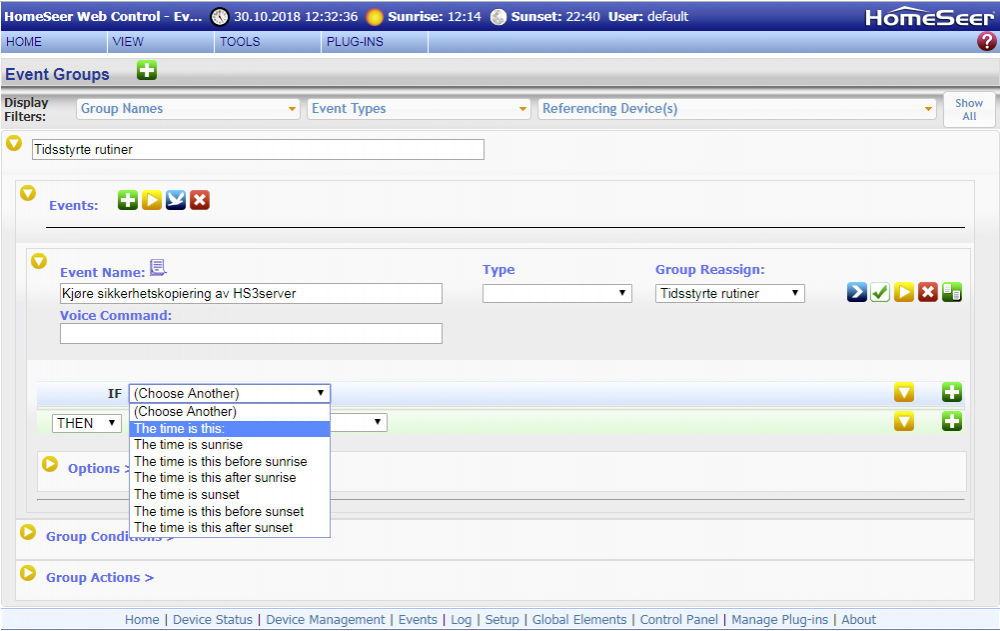Click the green copy icon in event row
Image resolution: width=1000 pixels, height=631 pixels.
[x=952, y=293]
